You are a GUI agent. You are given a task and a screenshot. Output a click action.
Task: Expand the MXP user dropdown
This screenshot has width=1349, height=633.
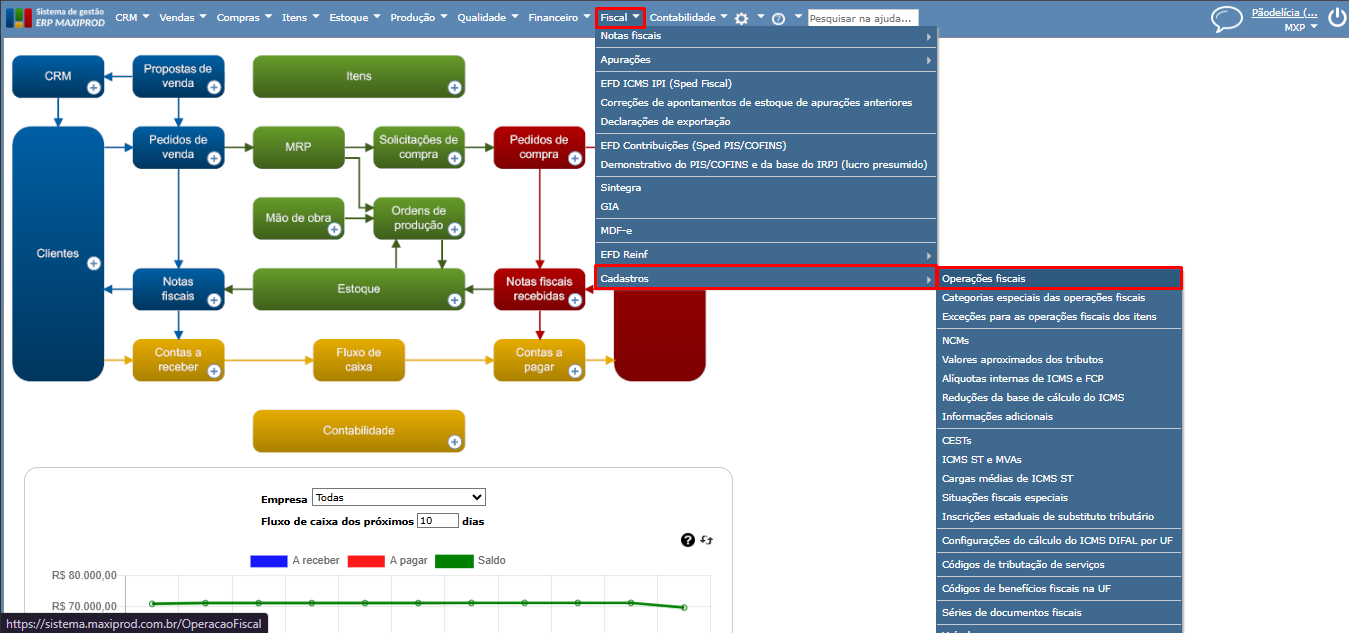pyautogui.click(x=1301, y=28)
